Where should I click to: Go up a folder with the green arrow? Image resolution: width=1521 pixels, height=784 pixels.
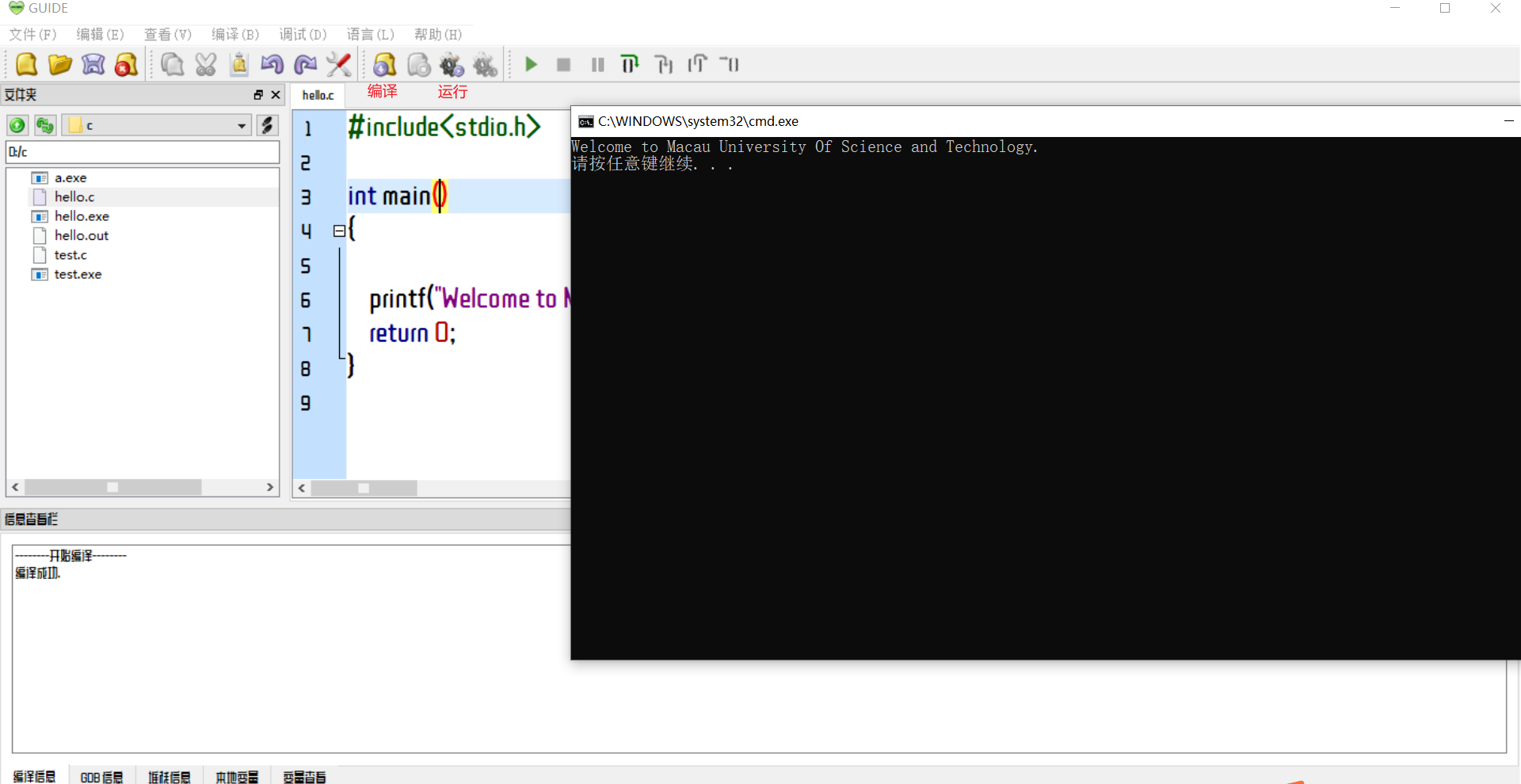(x=17, y=125)
